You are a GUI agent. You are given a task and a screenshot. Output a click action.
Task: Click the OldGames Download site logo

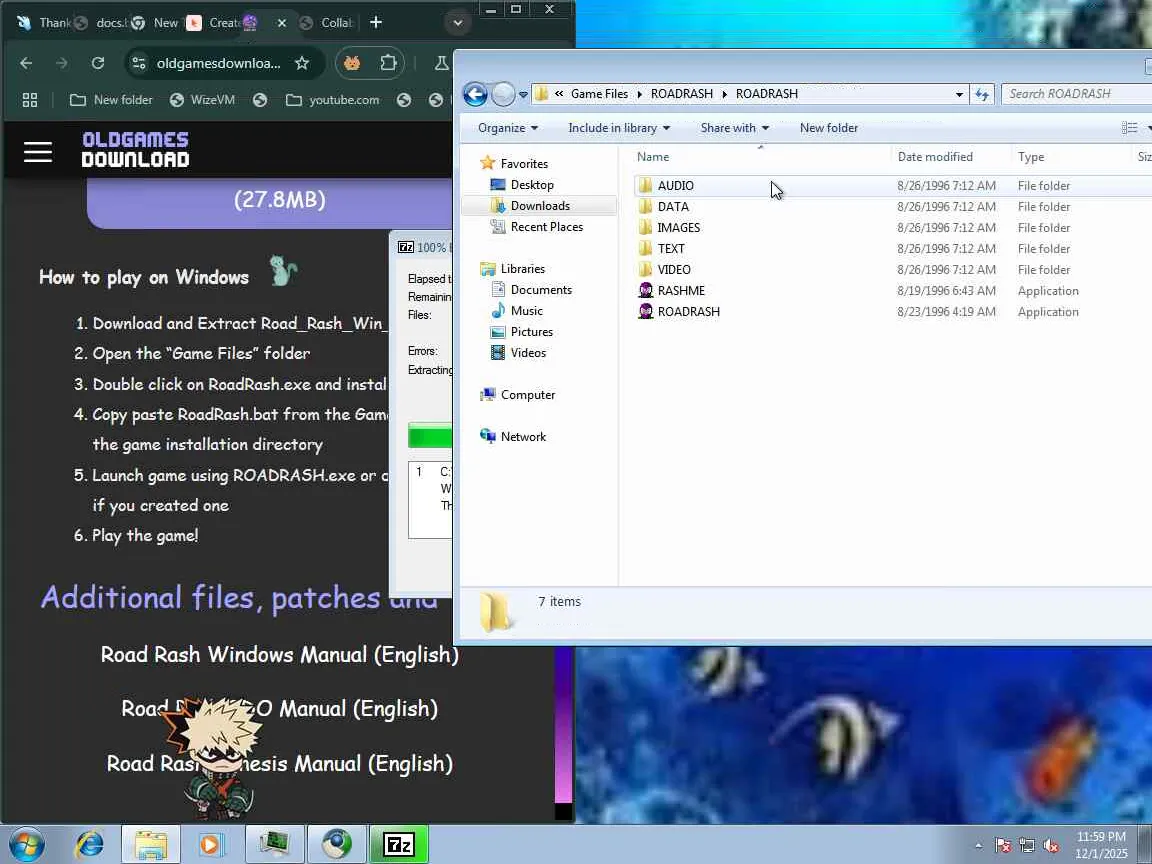(135, 149)
